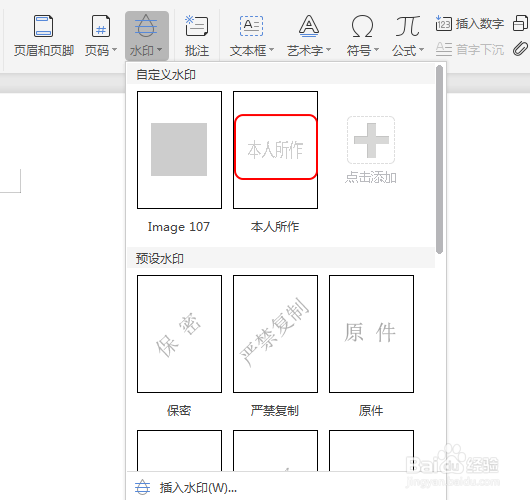Expand the 页码 dropdown arrow
Viewport: 530px width, 500px height.
pos(115,50)
